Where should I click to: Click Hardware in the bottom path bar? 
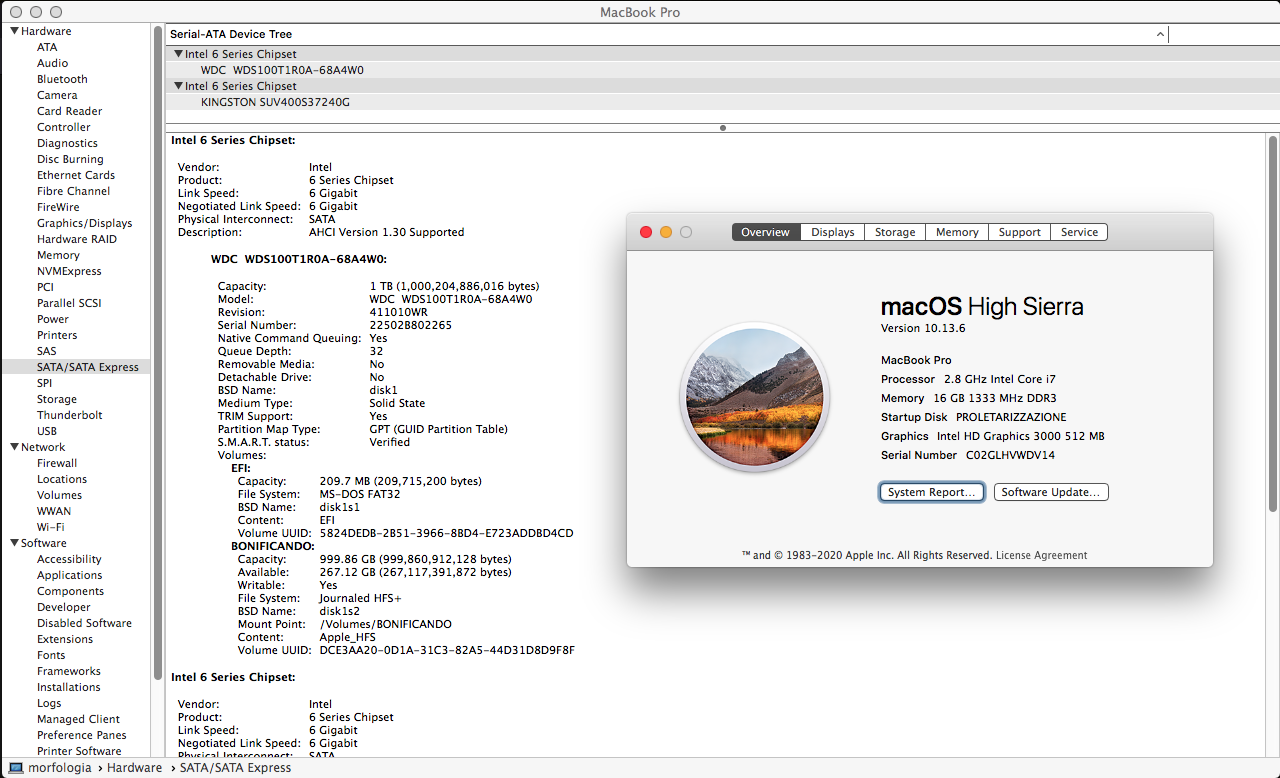click(x=134, y=768)
